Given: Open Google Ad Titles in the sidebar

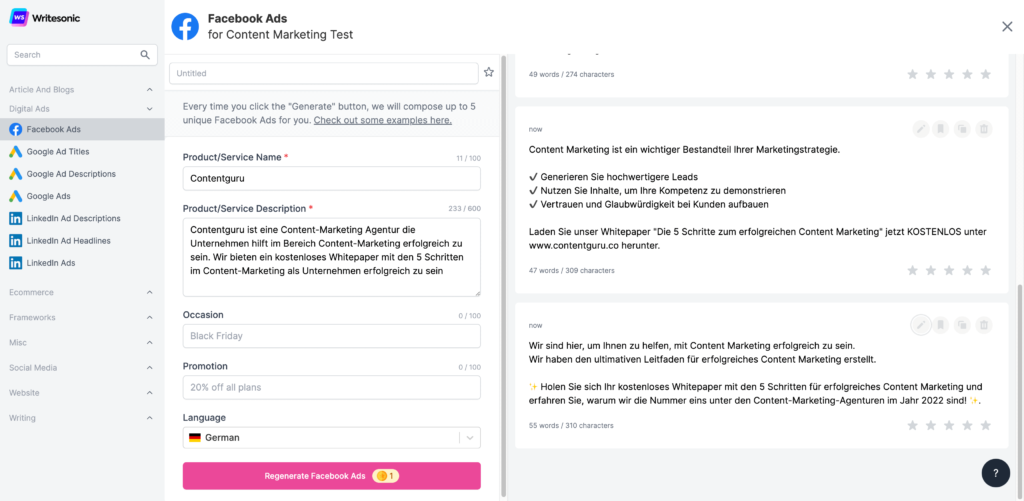Looking at the screenshot, I should coord(82,152).
